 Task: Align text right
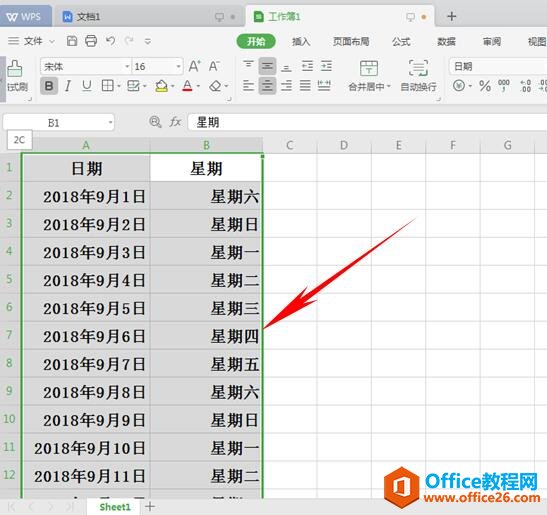[286, 85]
